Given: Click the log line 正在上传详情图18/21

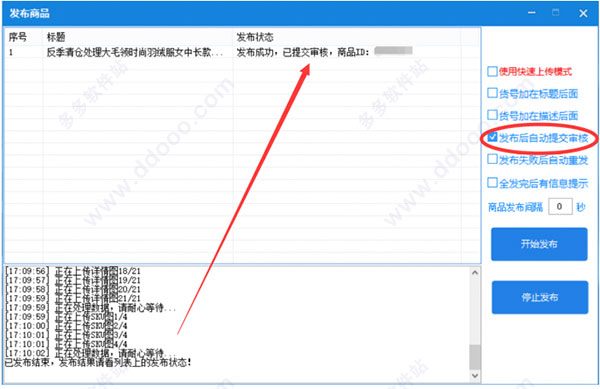Looking at the screenshot, I should (x=73, y=271).
